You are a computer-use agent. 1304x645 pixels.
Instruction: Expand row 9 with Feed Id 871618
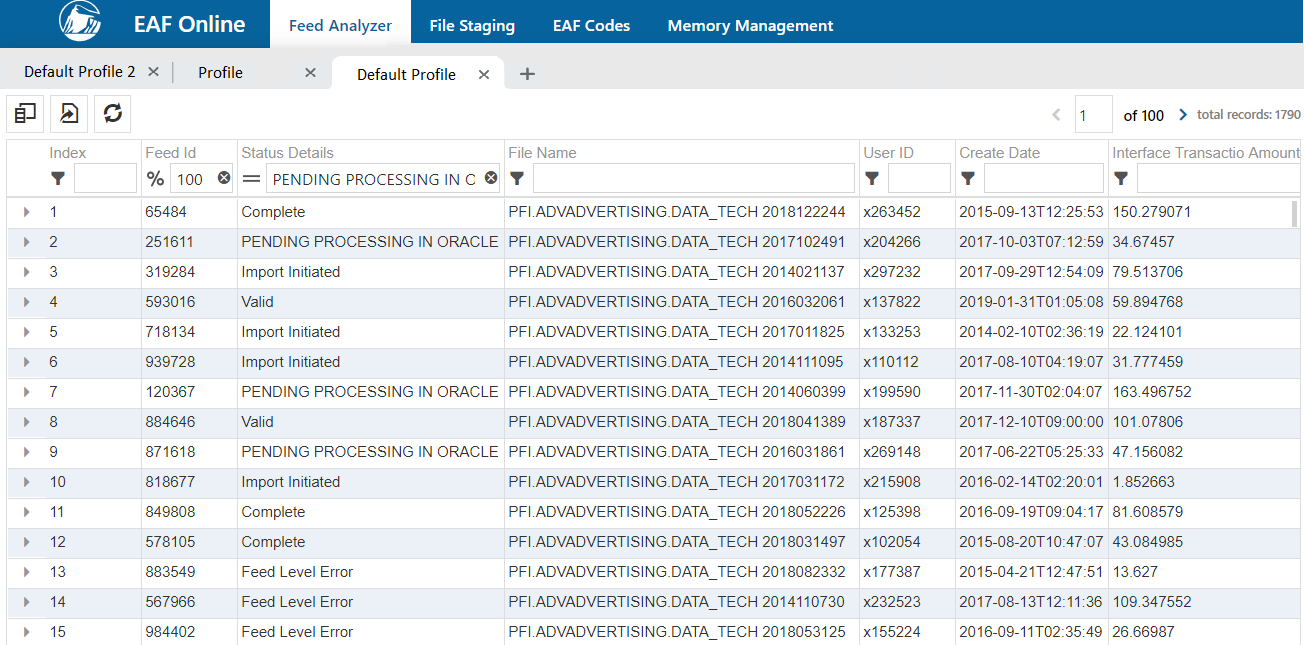(26, 452)
